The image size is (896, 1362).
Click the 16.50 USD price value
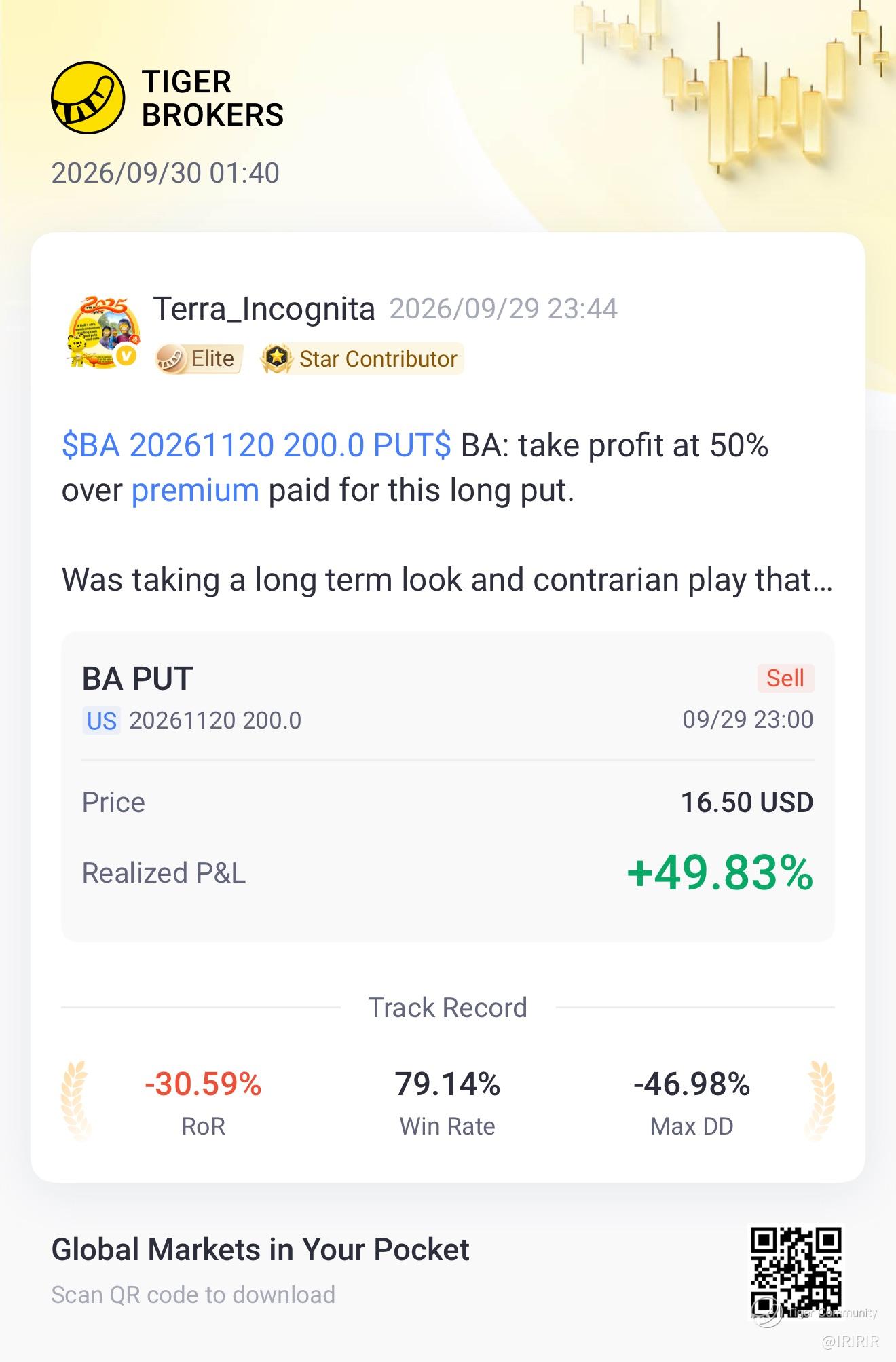747,803
